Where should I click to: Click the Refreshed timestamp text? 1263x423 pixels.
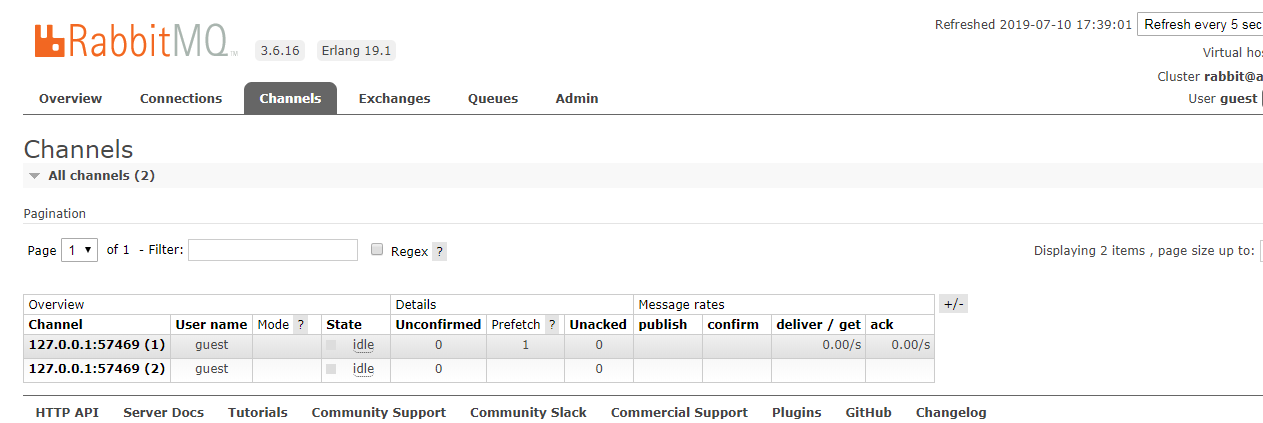click(x=1033, y=25)
